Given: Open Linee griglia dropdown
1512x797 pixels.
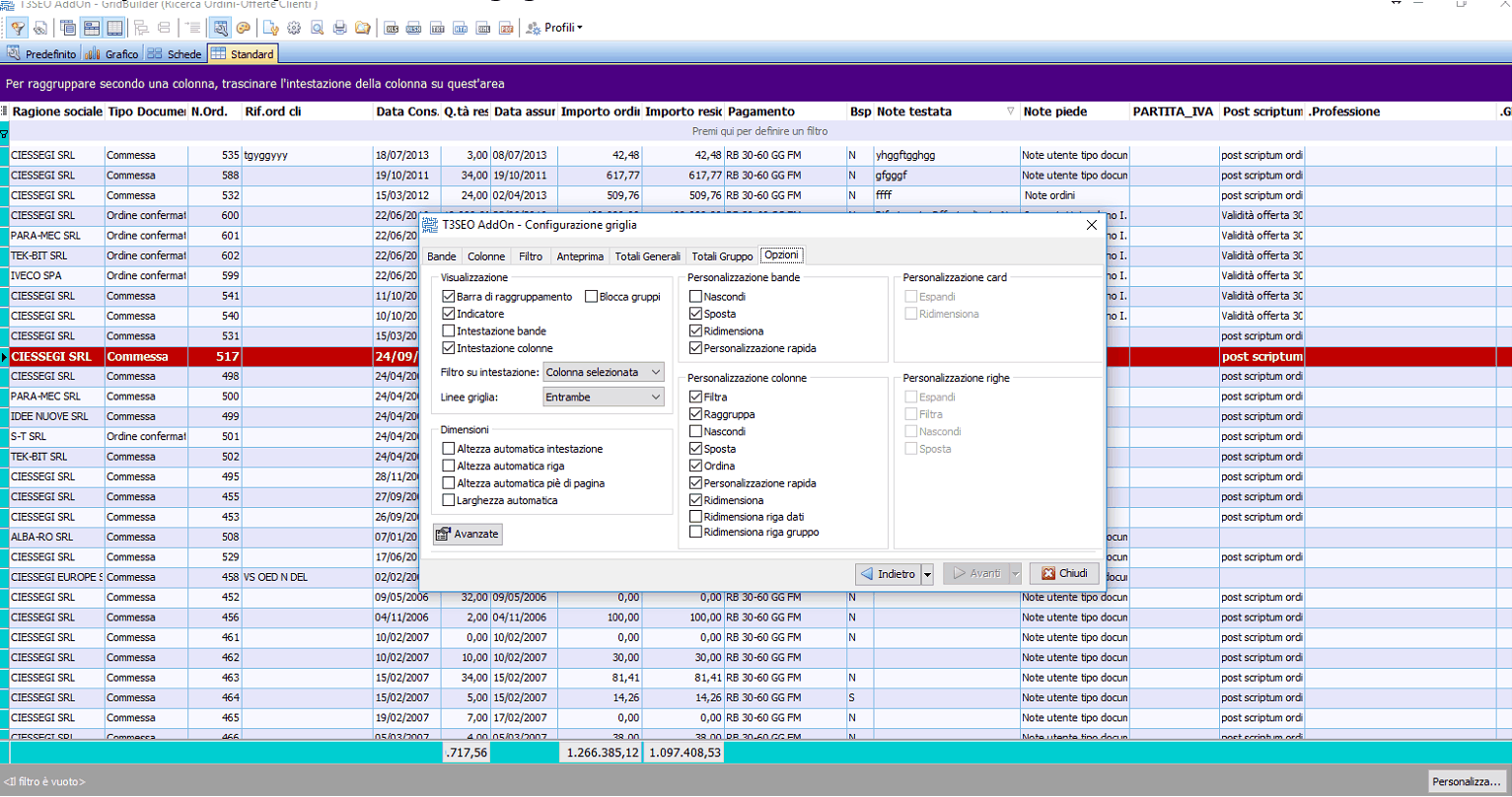Looking at the screenshot, I should 603,397.
